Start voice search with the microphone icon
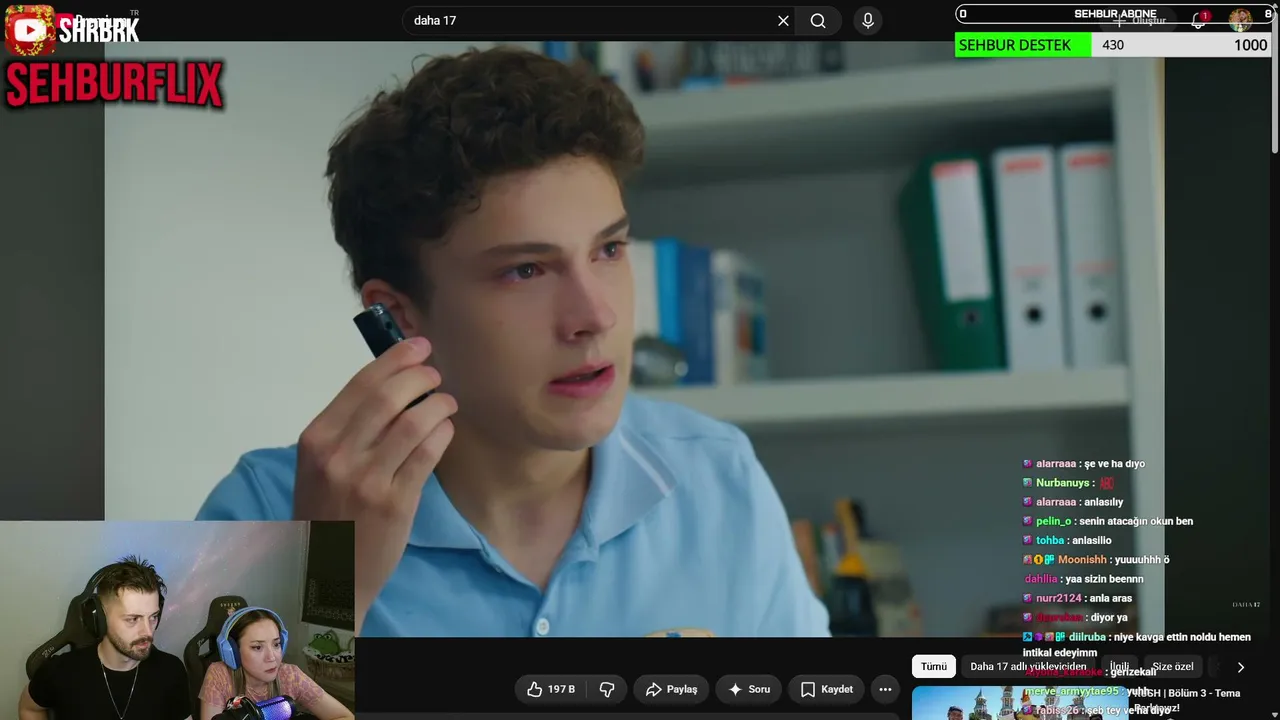The height and width of the screenshot is (720, 1280). [868, 21]
